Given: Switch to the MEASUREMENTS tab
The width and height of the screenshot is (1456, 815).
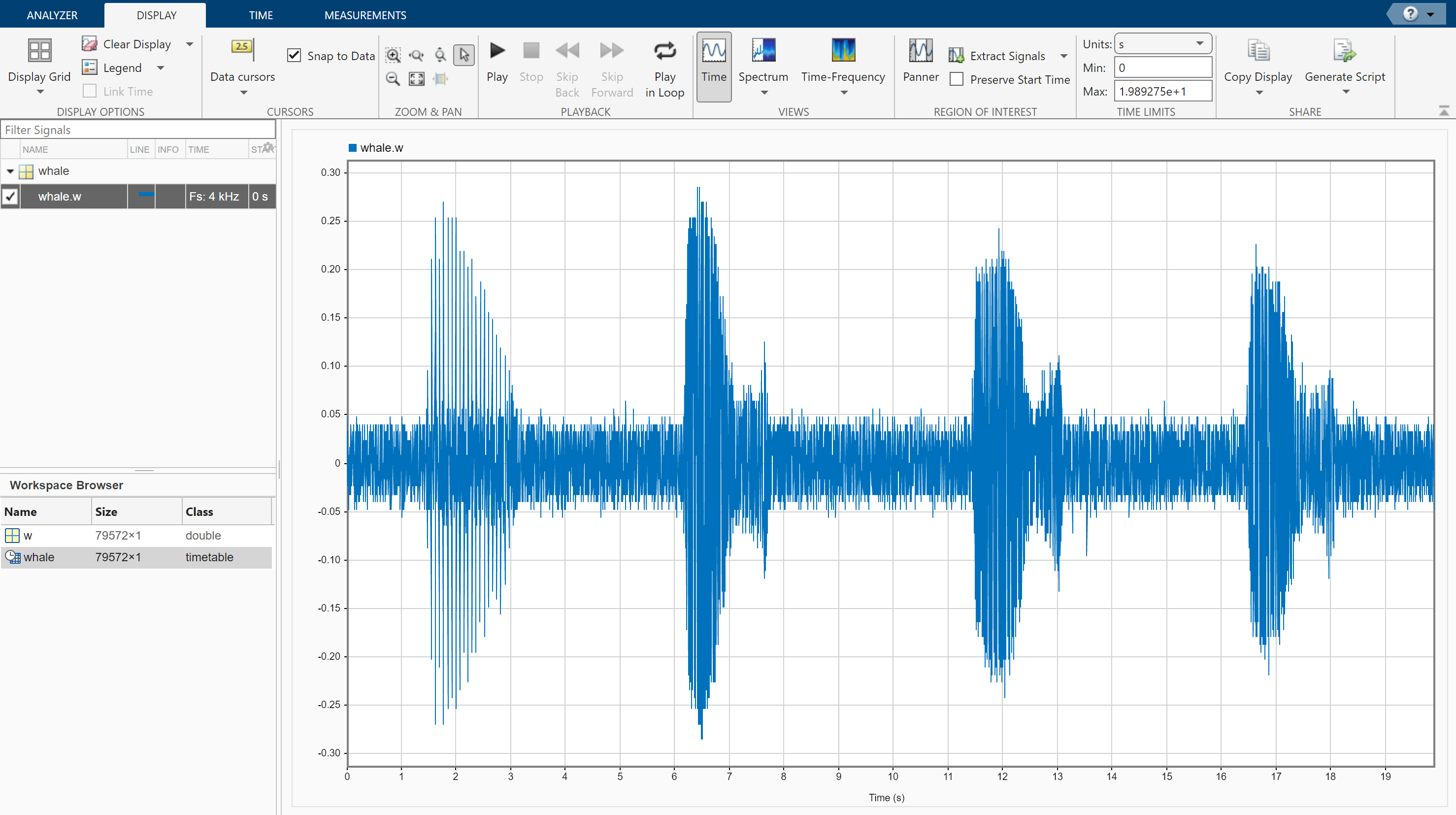Looking at the screenshot, I should (x=365, y=15).
